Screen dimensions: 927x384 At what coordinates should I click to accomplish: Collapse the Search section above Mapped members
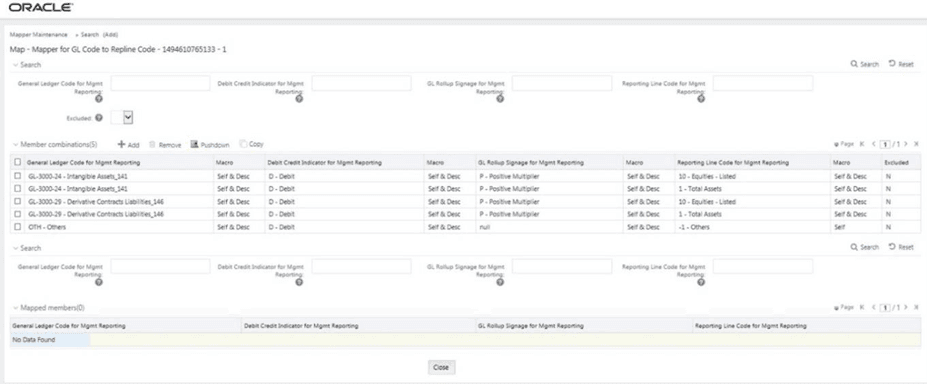15,248
